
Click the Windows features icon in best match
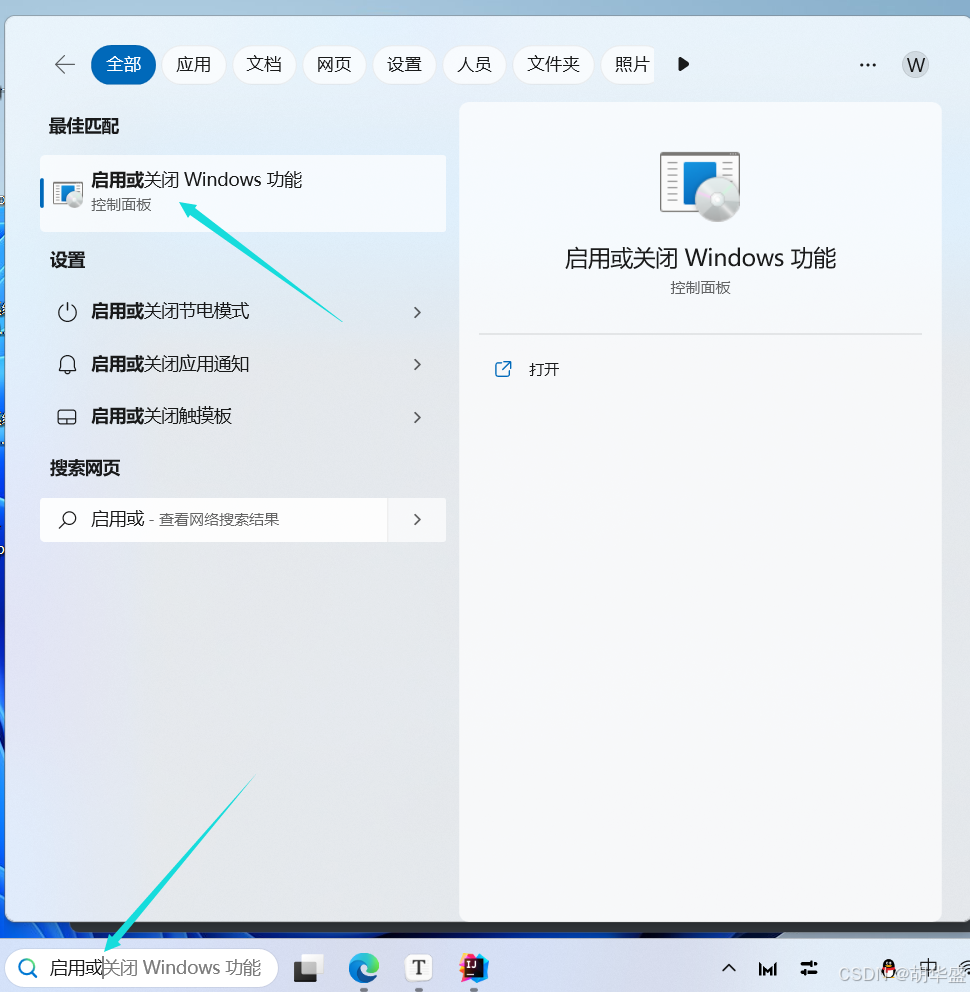[x=68, y=194]
